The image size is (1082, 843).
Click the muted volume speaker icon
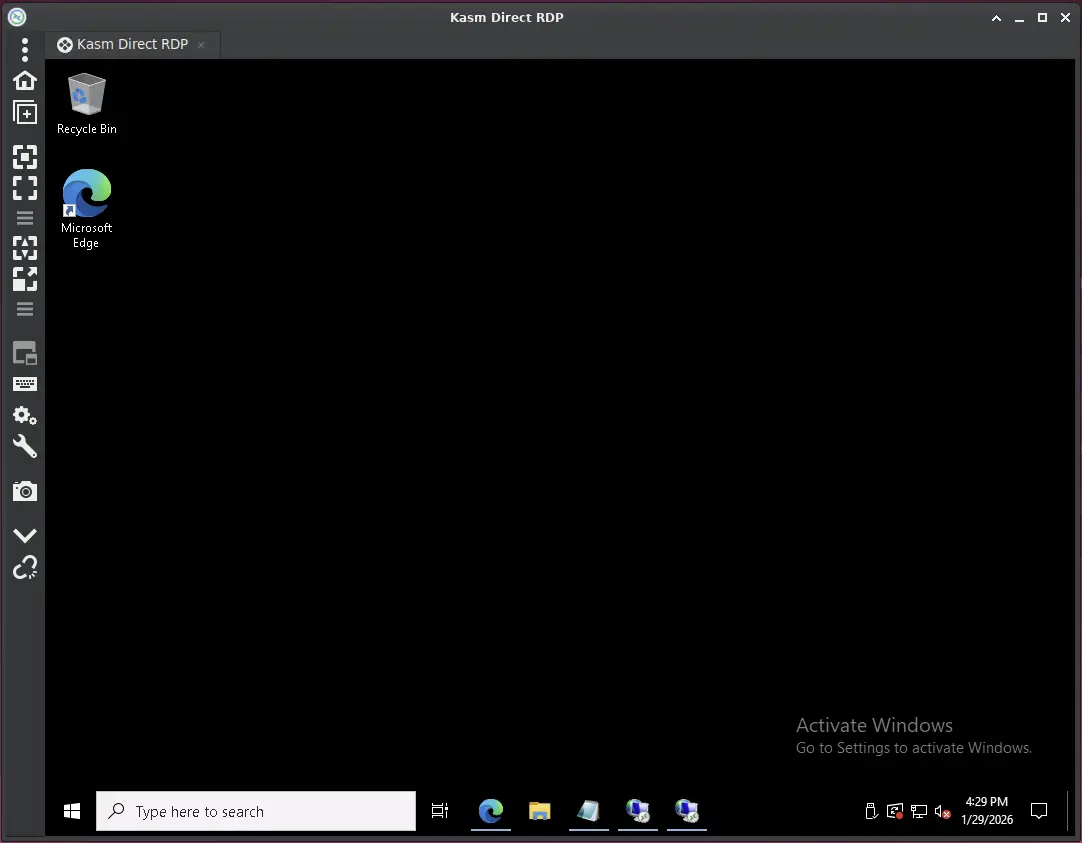coord(943,811)
